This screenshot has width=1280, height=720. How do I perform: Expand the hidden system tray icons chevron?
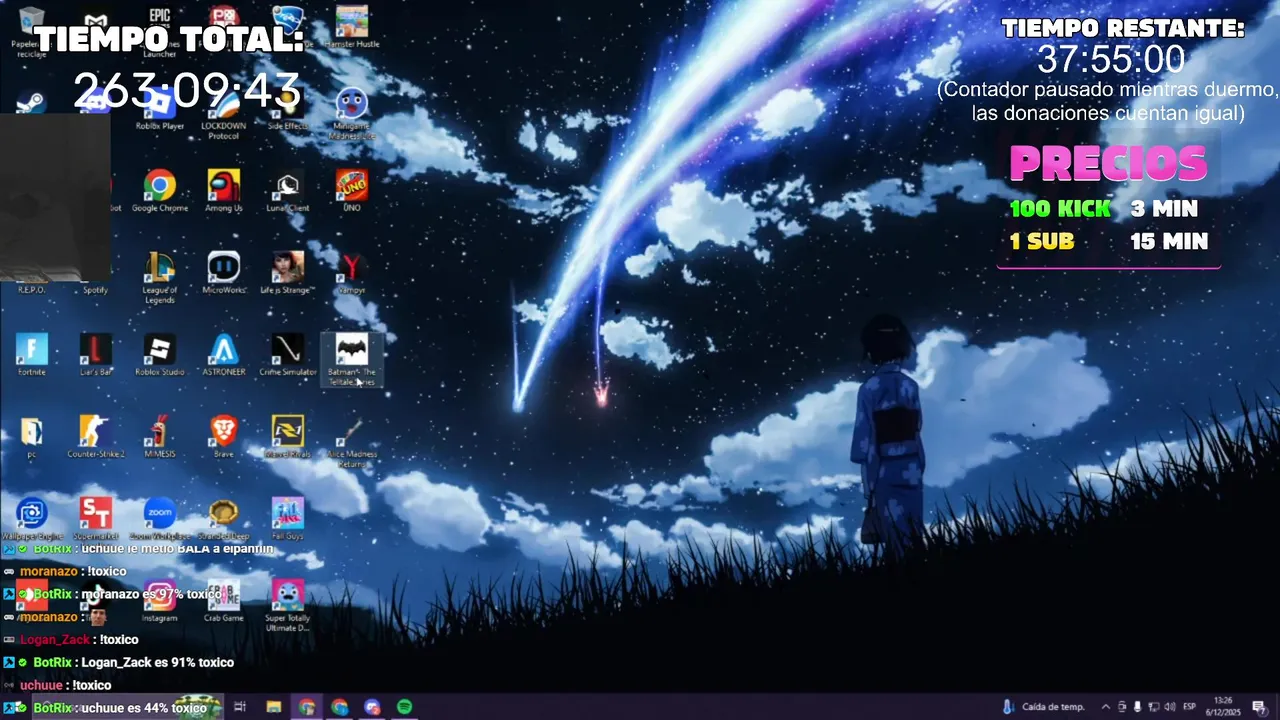pyautogui.click(x=1105, y=707)
